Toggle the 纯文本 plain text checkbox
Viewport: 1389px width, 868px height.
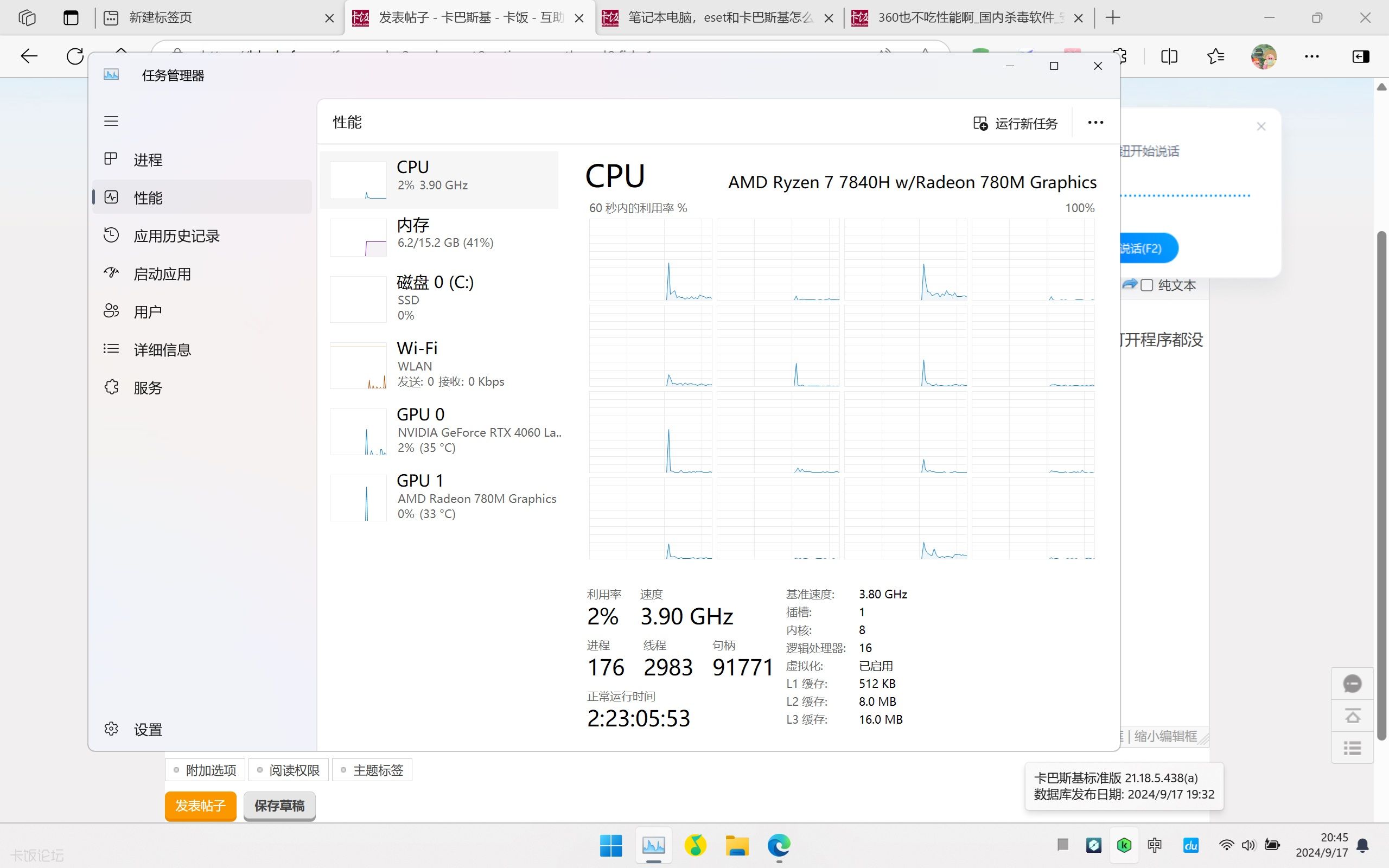(1147, 285)
